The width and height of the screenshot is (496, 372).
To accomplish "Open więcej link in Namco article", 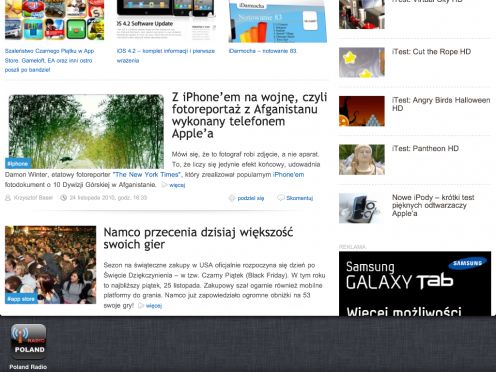I will [154, 306].
